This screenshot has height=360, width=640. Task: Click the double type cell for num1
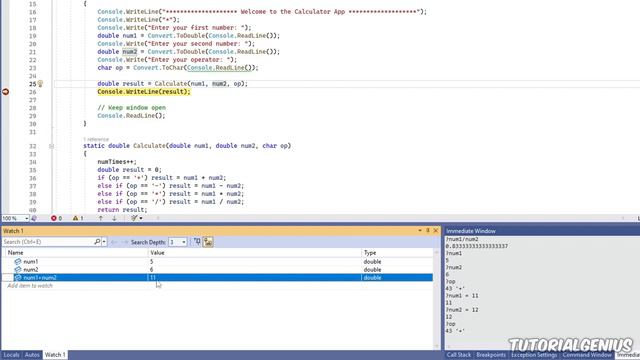click(x=372, y=262)
